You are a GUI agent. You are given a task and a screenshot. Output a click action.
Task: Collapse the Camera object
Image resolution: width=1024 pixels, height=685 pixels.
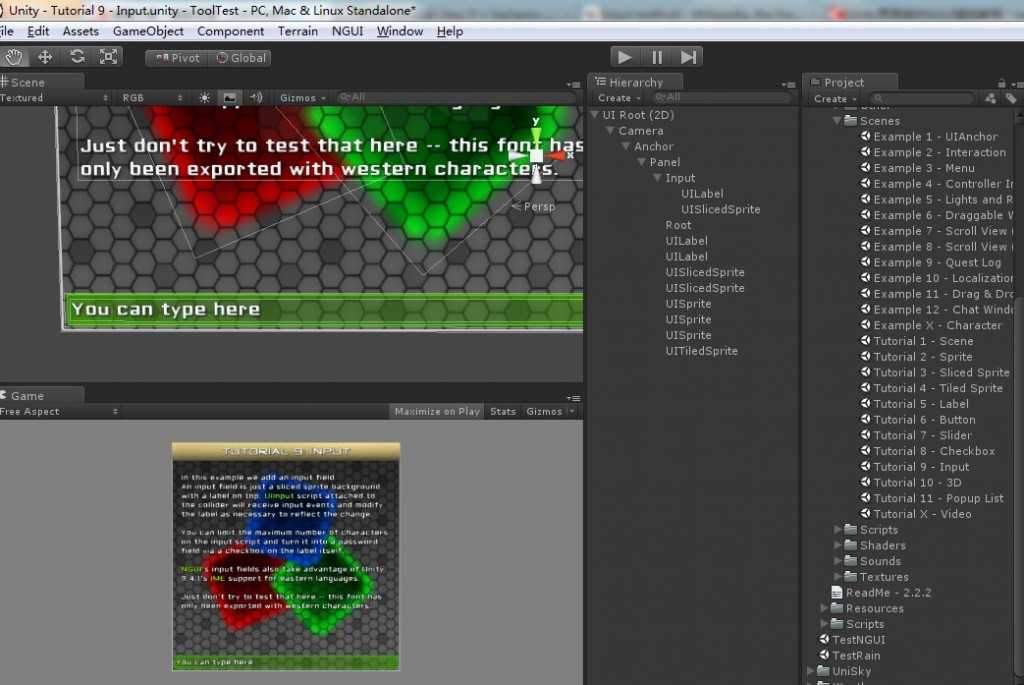click(x=611, y=131)
